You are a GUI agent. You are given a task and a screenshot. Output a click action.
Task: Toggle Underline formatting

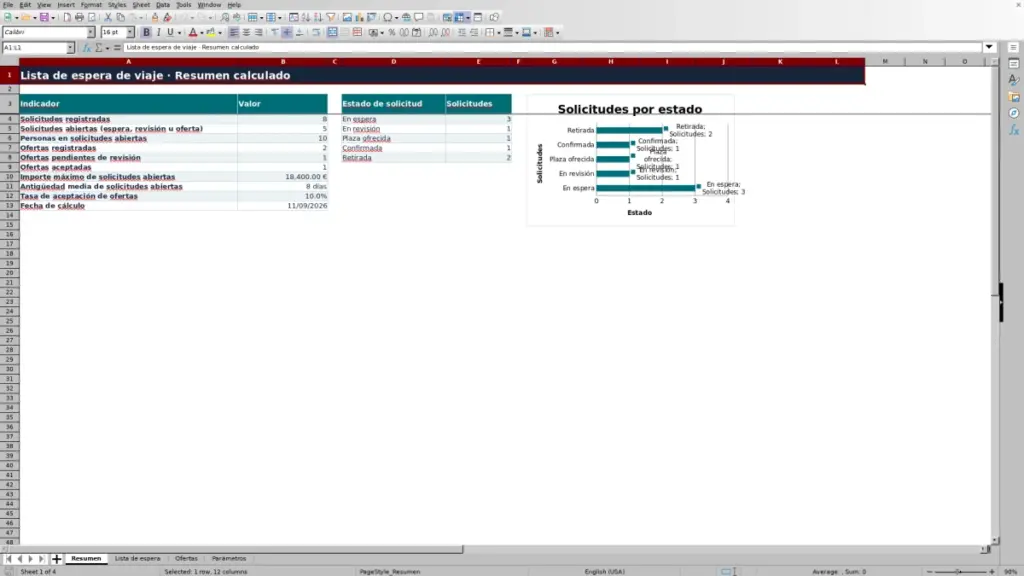coord(170,33)
